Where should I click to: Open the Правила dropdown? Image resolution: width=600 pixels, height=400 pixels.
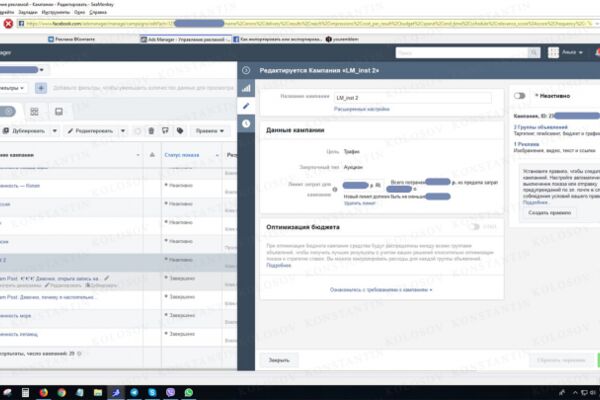coord(210,131)
